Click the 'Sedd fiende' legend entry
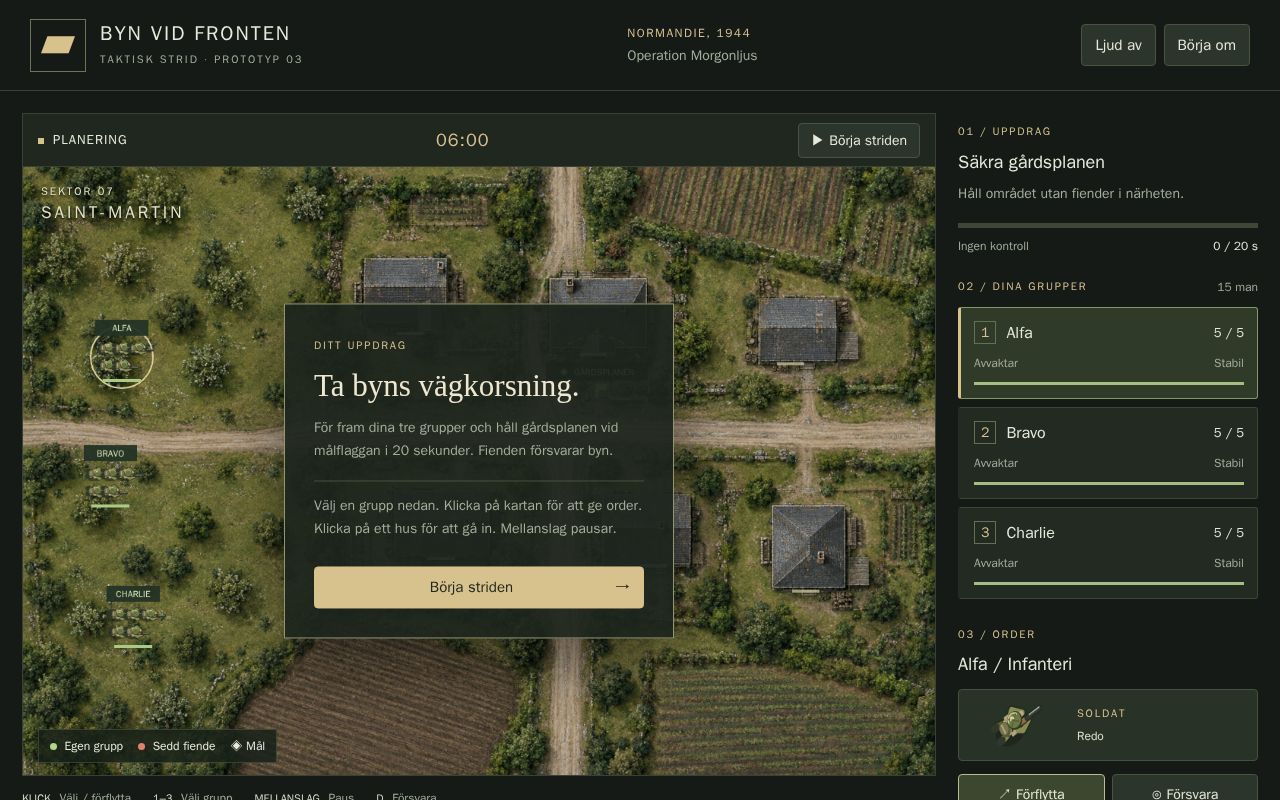The width and height of the screenshot is (1280, 800). [176, 746]
